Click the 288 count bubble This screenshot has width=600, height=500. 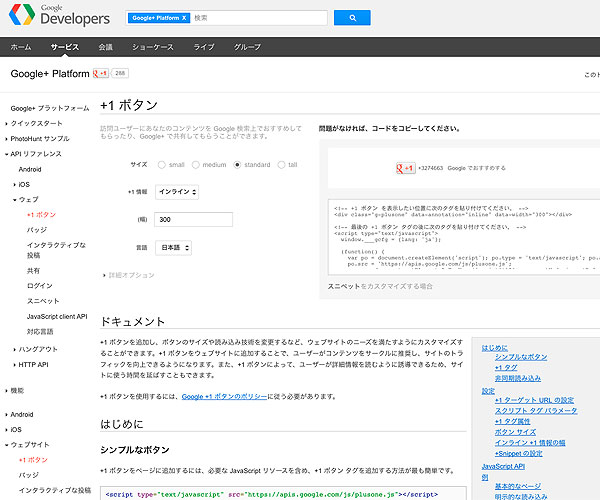pos(120,73)
